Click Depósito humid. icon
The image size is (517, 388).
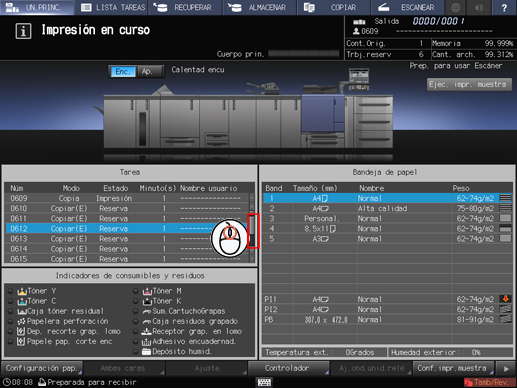pos(147,351)
